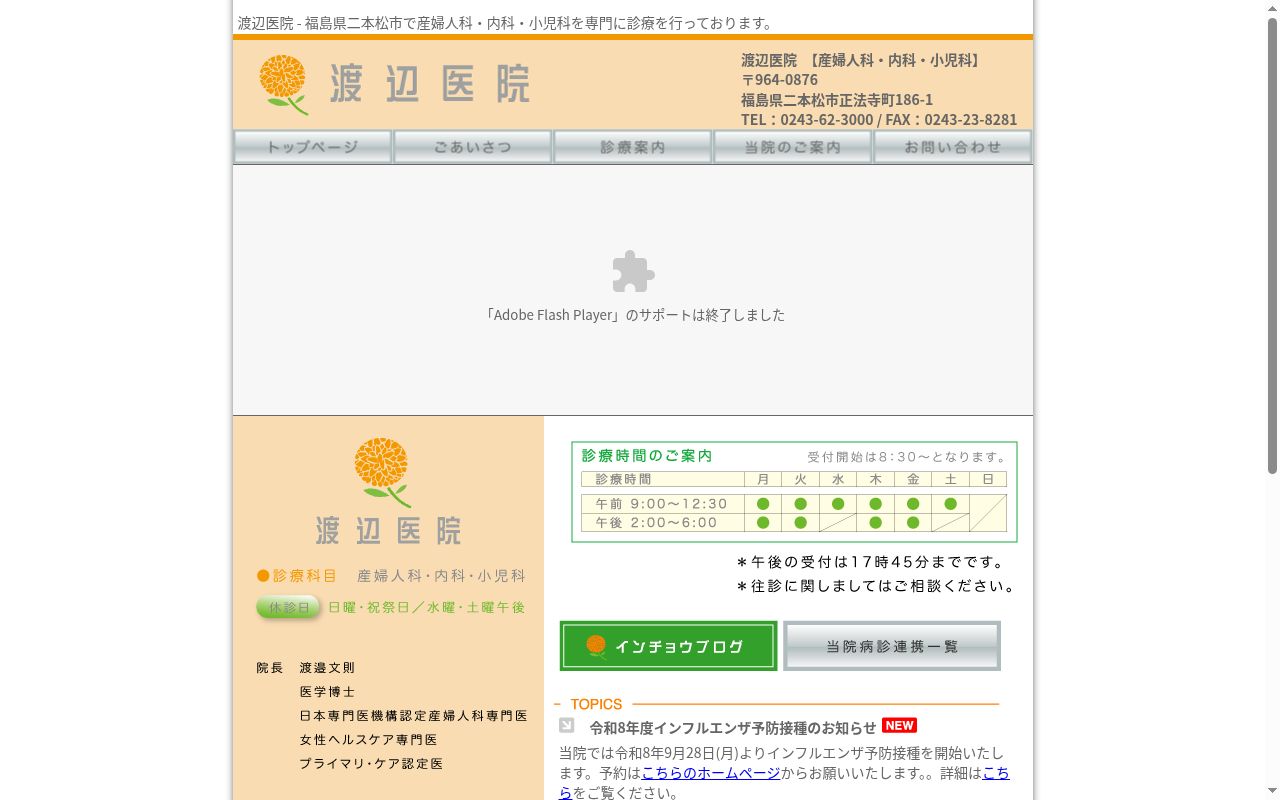Image resolution: width=1280 pixels, height=800 pixels.
Task: Click the tagline text at page top
Action: point(506,23)
